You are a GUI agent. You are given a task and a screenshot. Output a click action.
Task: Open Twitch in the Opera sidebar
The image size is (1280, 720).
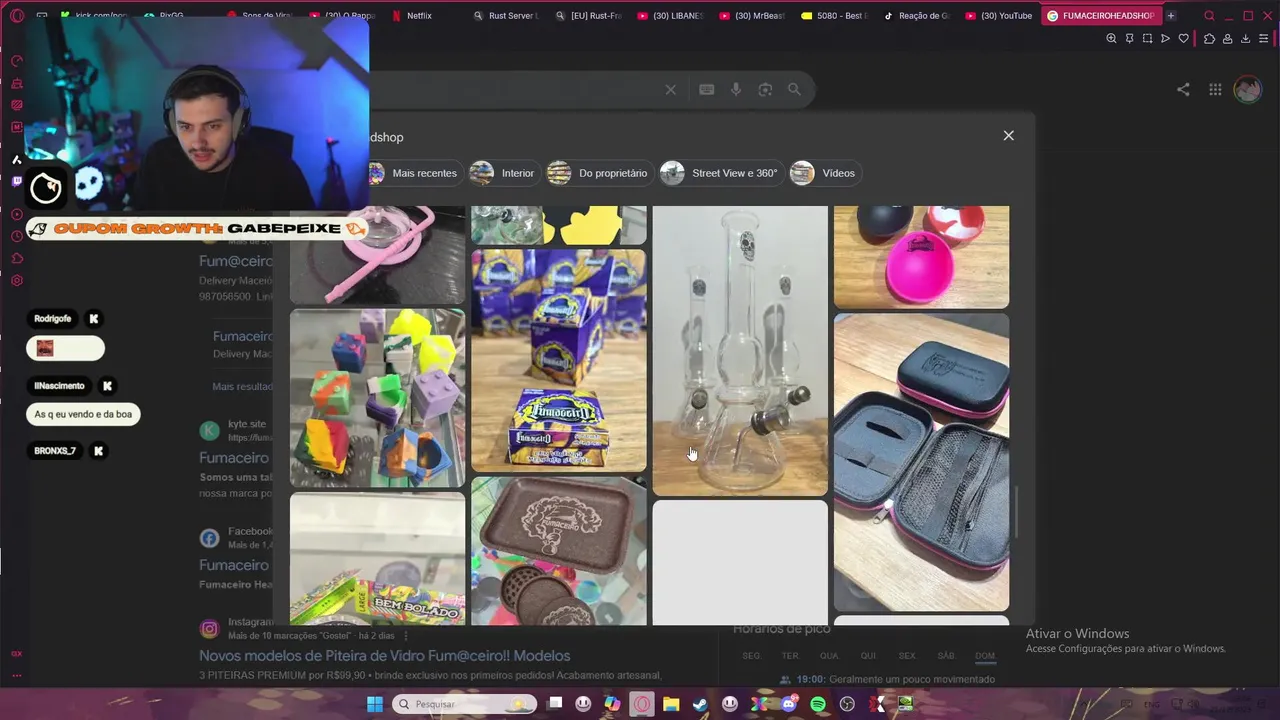tap(17, 181)
